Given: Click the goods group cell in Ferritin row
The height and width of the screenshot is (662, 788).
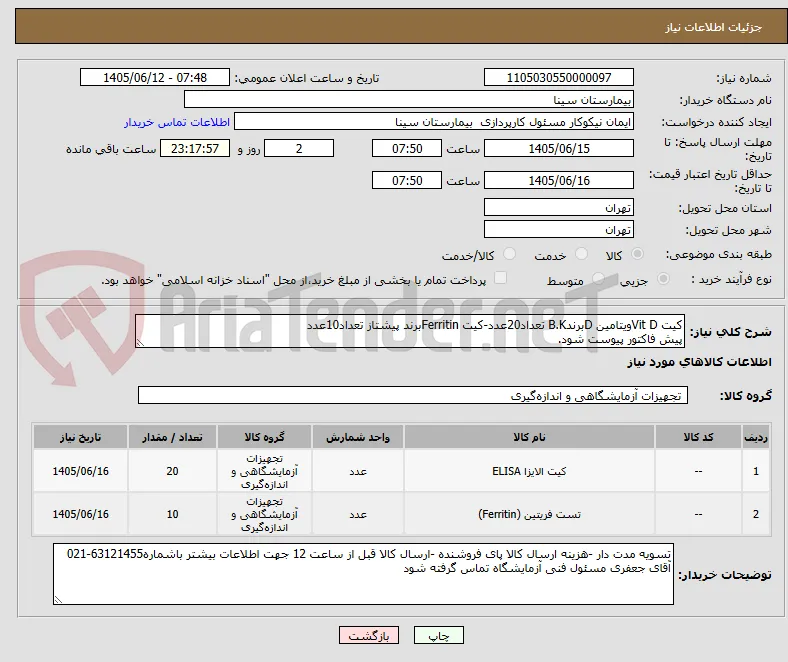Looking at the screenshot, I should point(264,514).
